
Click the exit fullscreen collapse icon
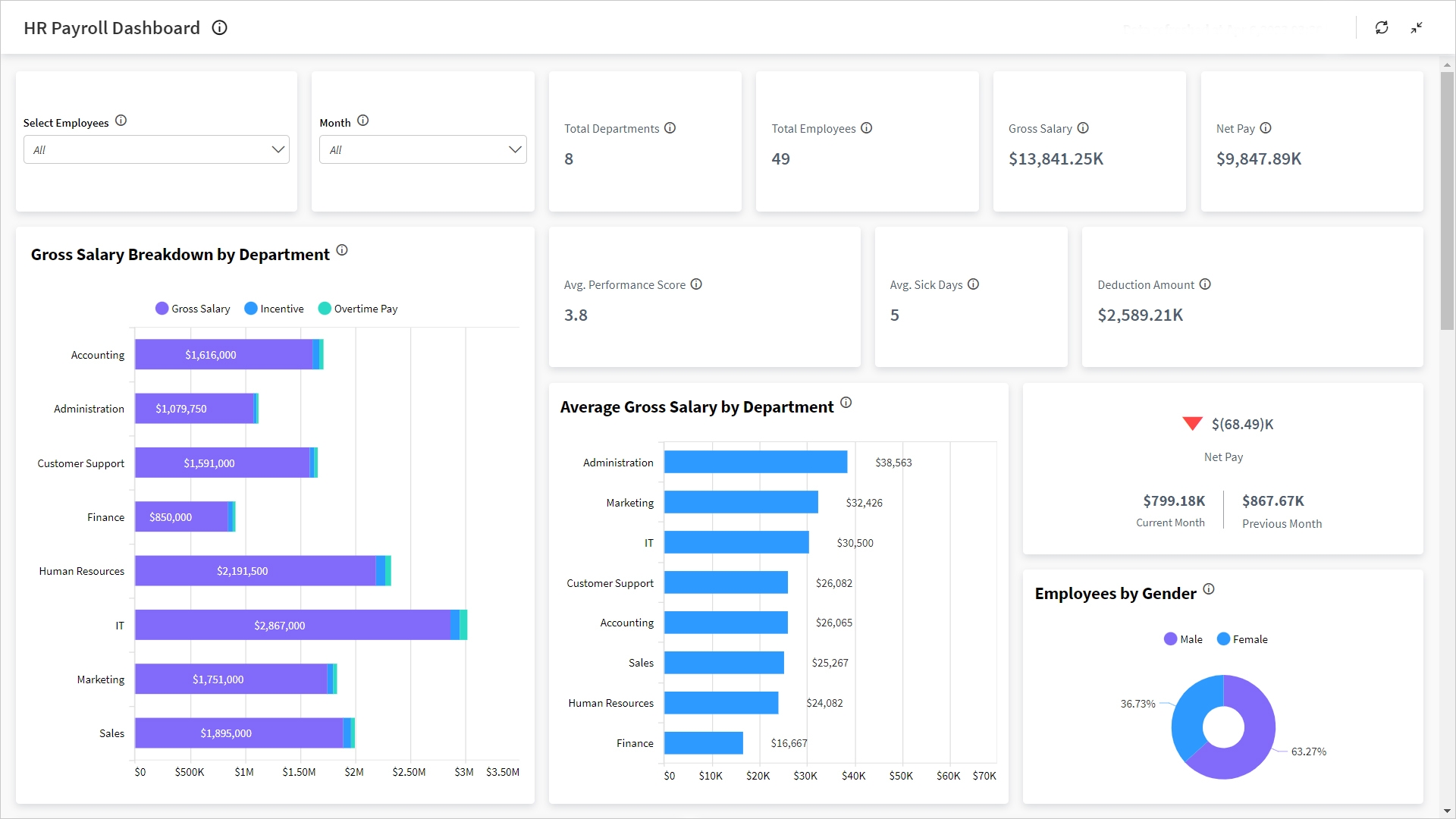tap(1417, 27)
